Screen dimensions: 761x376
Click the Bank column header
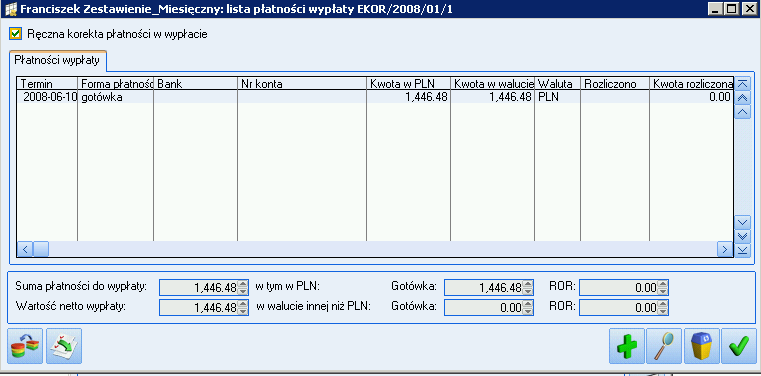coord(196,83)
